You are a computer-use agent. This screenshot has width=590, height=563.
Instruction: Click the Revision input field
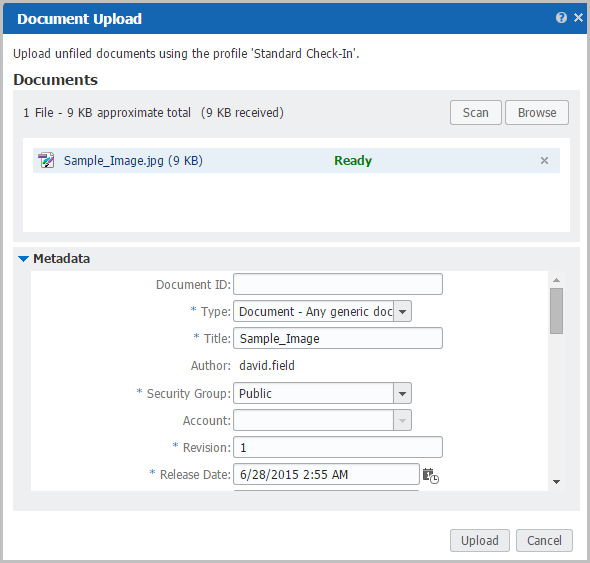338,447
